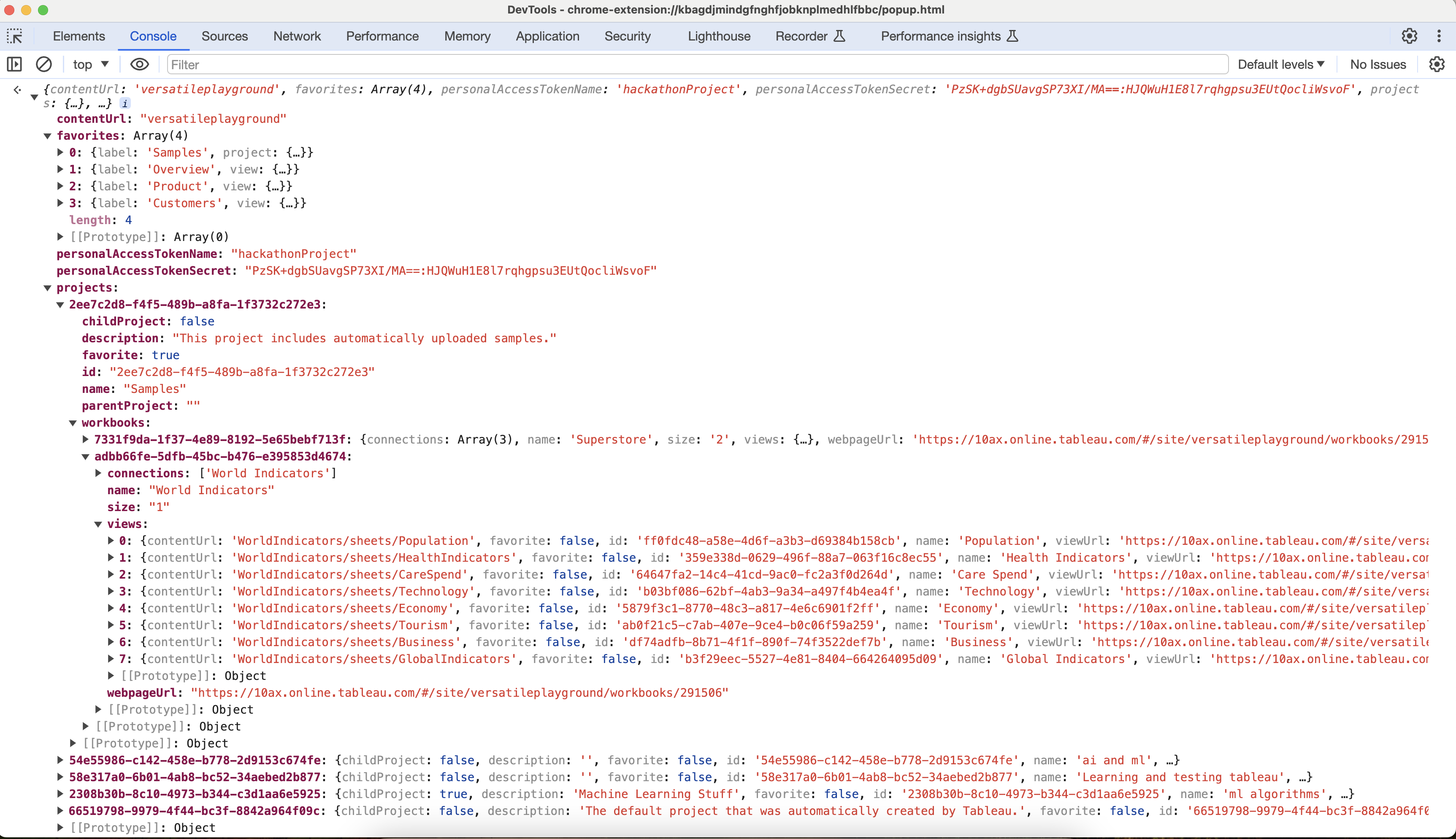This screenshot has height=839, width=1456.
Task: Toggle the live expression eye icon
Action: click(x=139, y=64)
